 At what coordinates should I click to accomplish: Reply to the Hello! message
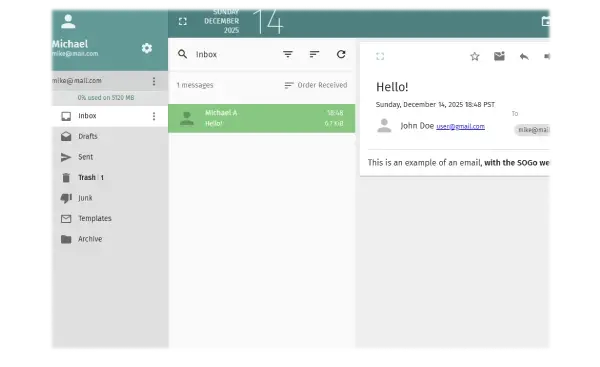point(524,57)
